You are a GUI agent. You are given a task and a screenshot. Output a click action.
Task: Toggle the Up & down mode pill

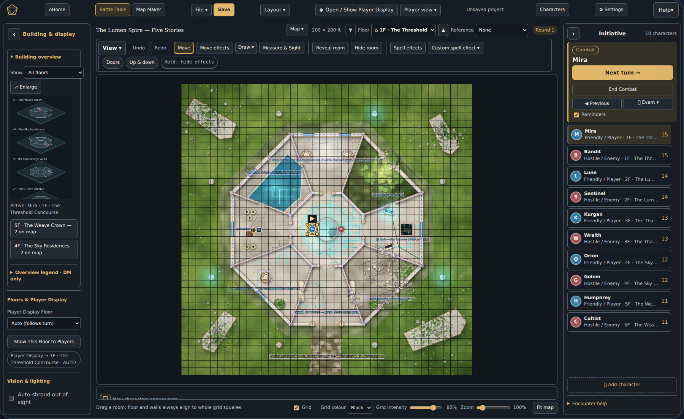[142, 62]
